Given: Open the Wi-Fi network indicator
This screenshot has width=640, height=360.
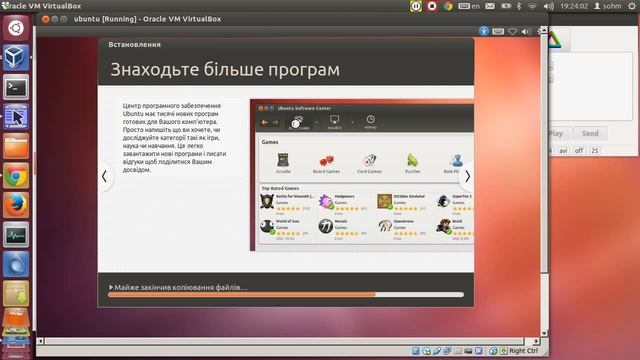Looking at the screenshot, I should [533, 6].
